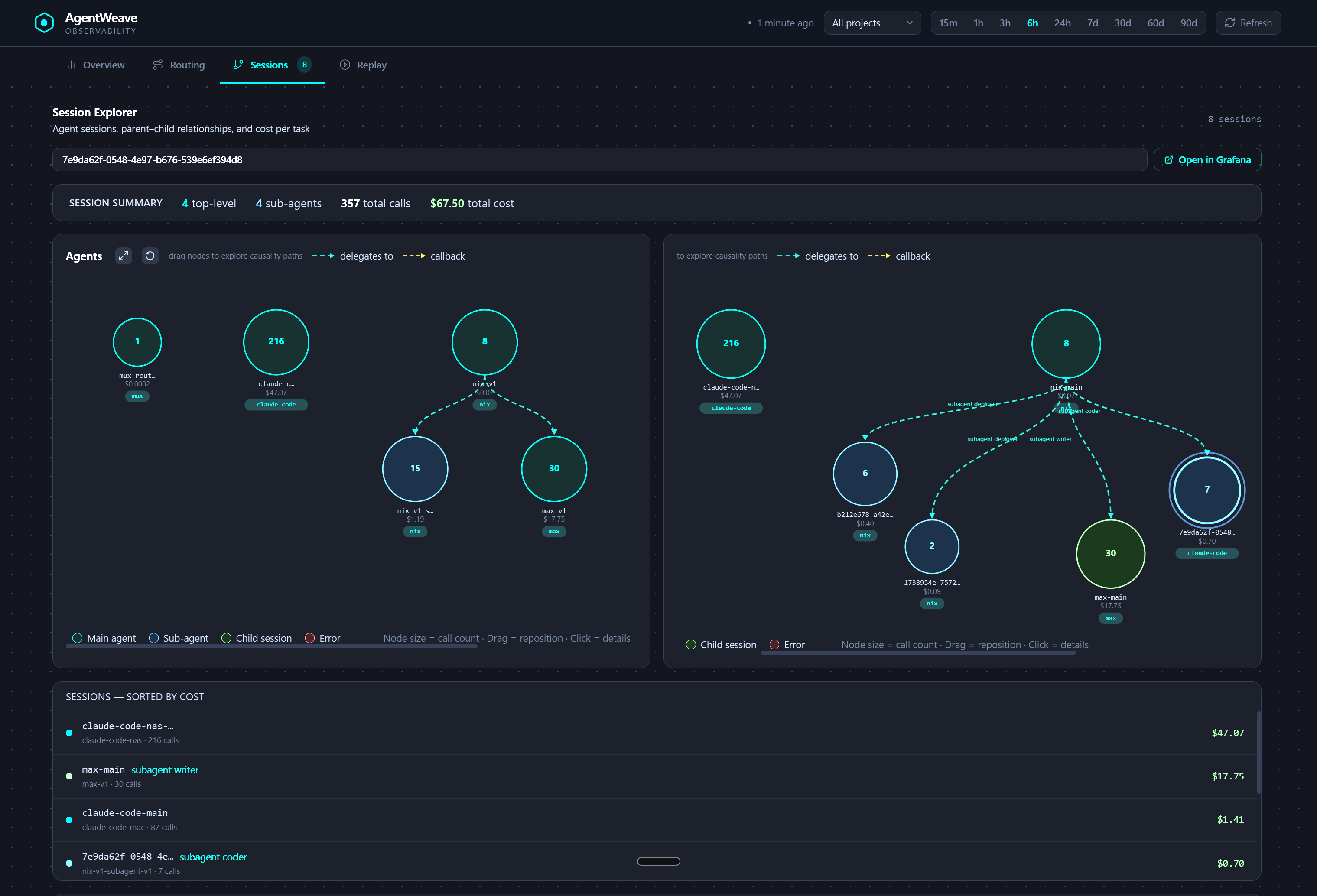Open the All projects dropdown

[x=872, y=23]
